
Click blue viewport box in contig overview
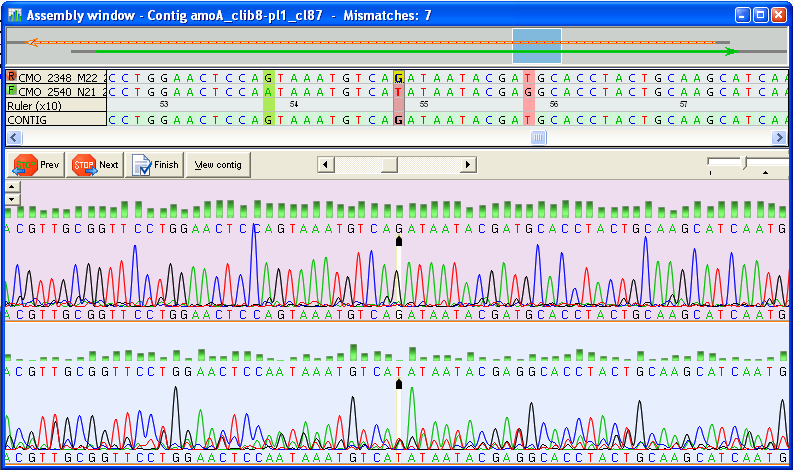click(x=537, y=46)
